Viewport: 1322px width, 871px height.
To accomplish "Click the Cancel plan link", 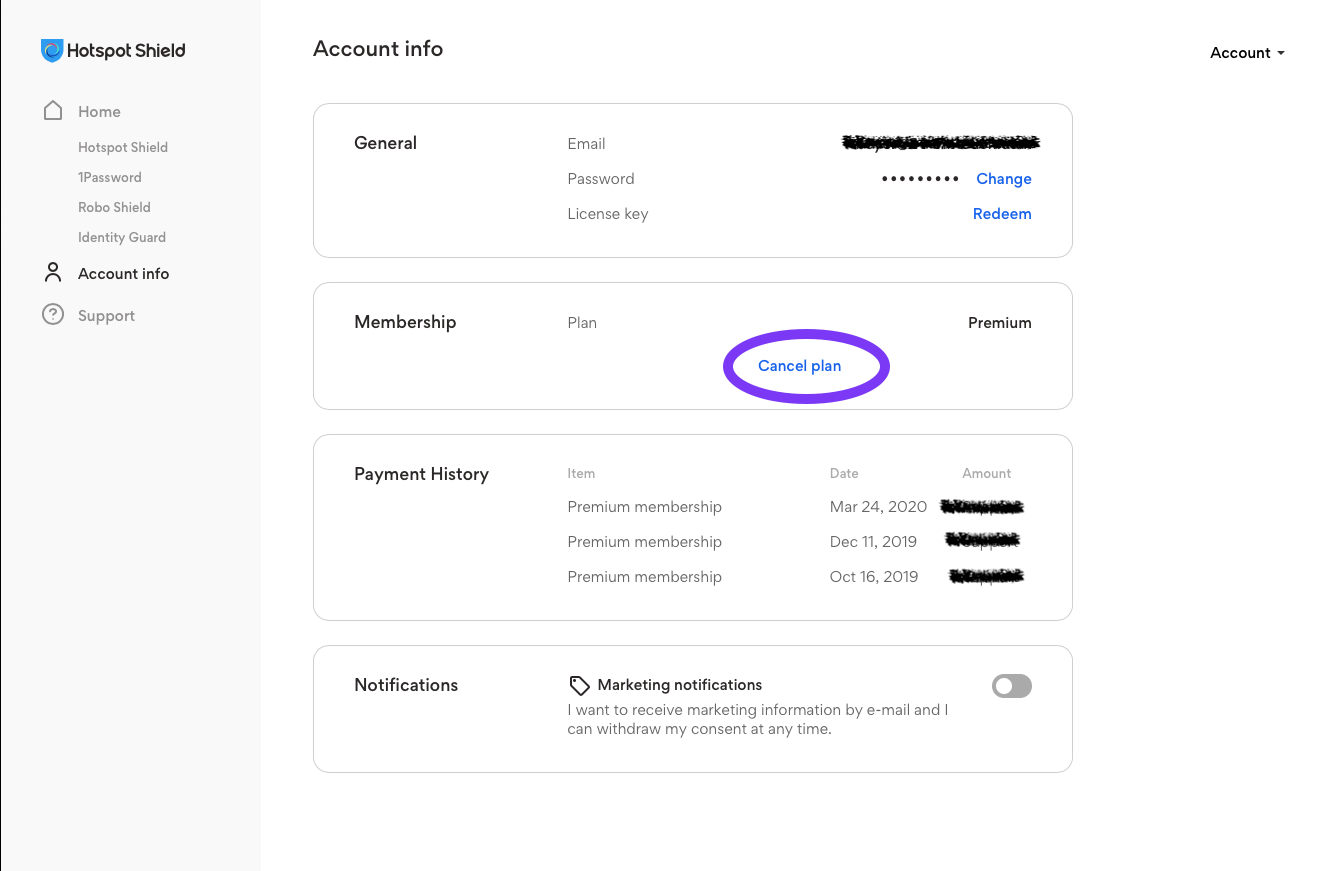I will tap(800, 366).
